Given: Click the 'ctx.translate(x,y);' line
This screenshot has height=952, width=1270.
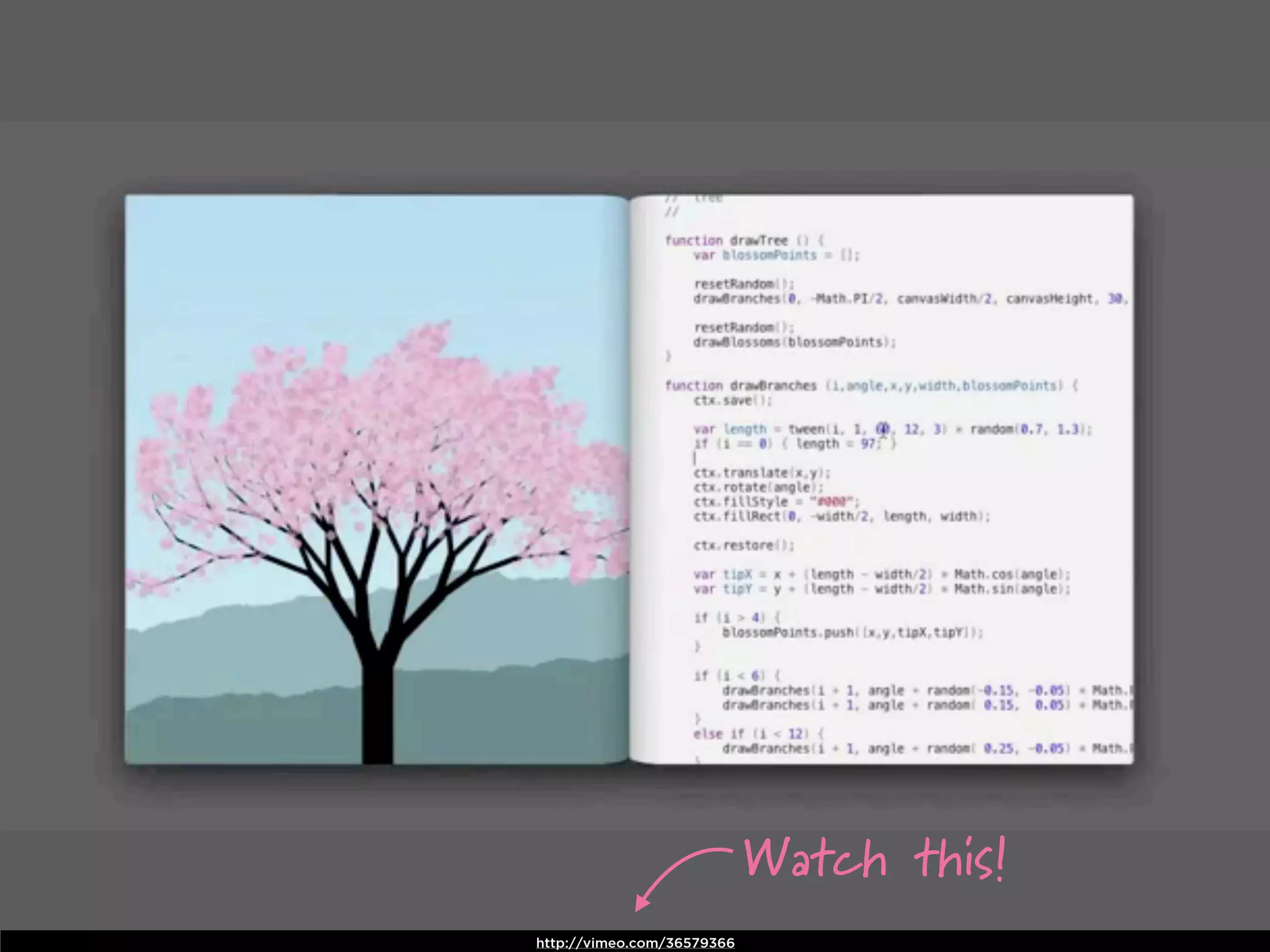Looking at the screenshot, I should point(762,473).
